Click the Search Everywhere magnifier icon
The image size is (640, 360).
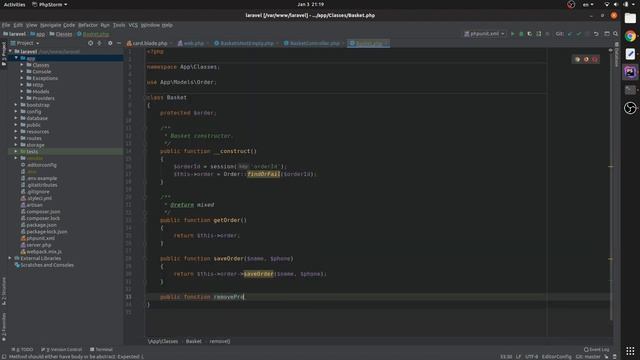pos(616,34)
